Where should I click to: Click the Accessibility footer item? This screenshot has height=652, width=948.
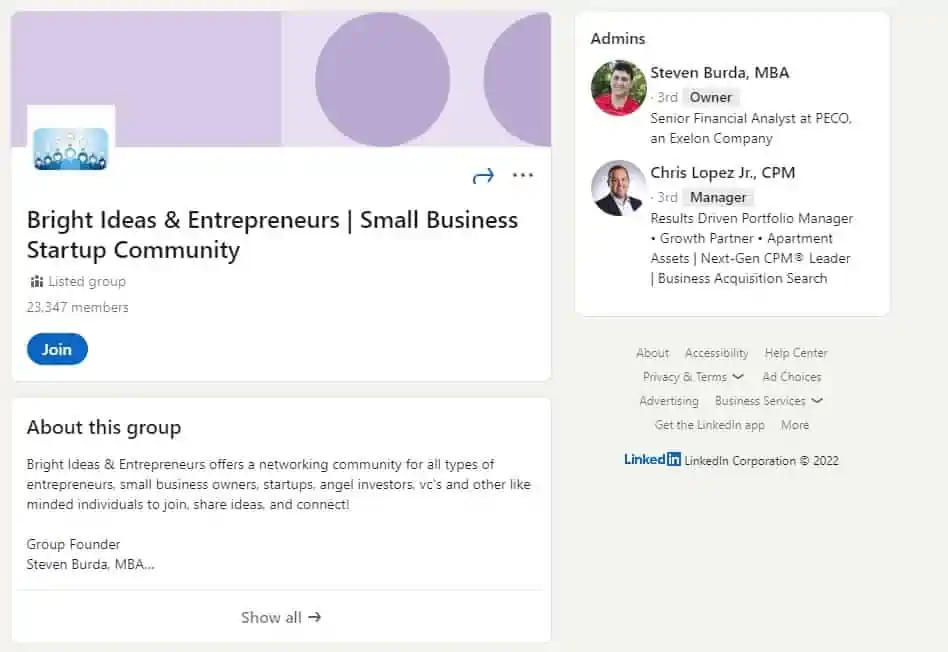716,353
